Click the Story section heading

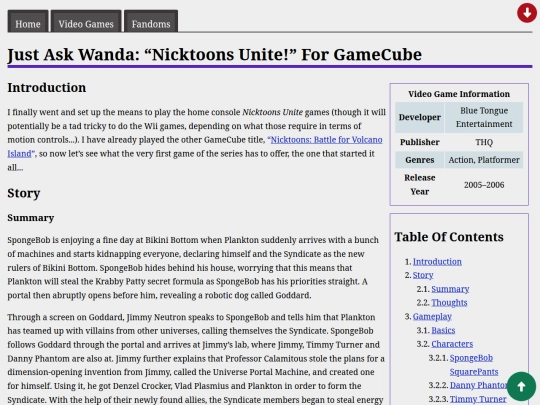coord(24,193)
